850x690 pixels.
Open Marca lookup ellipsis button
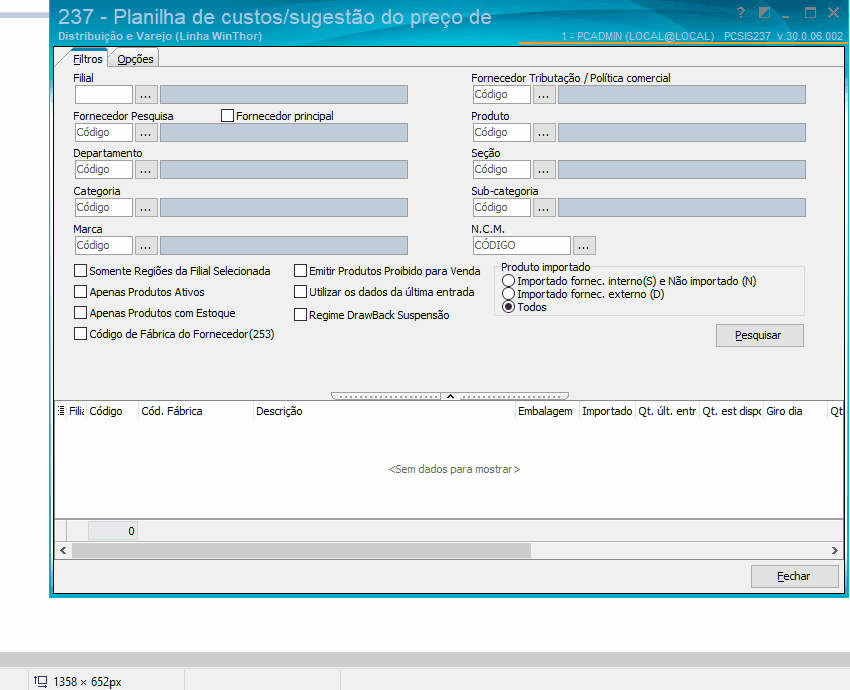pyautogui.click(x=146, y=246)
